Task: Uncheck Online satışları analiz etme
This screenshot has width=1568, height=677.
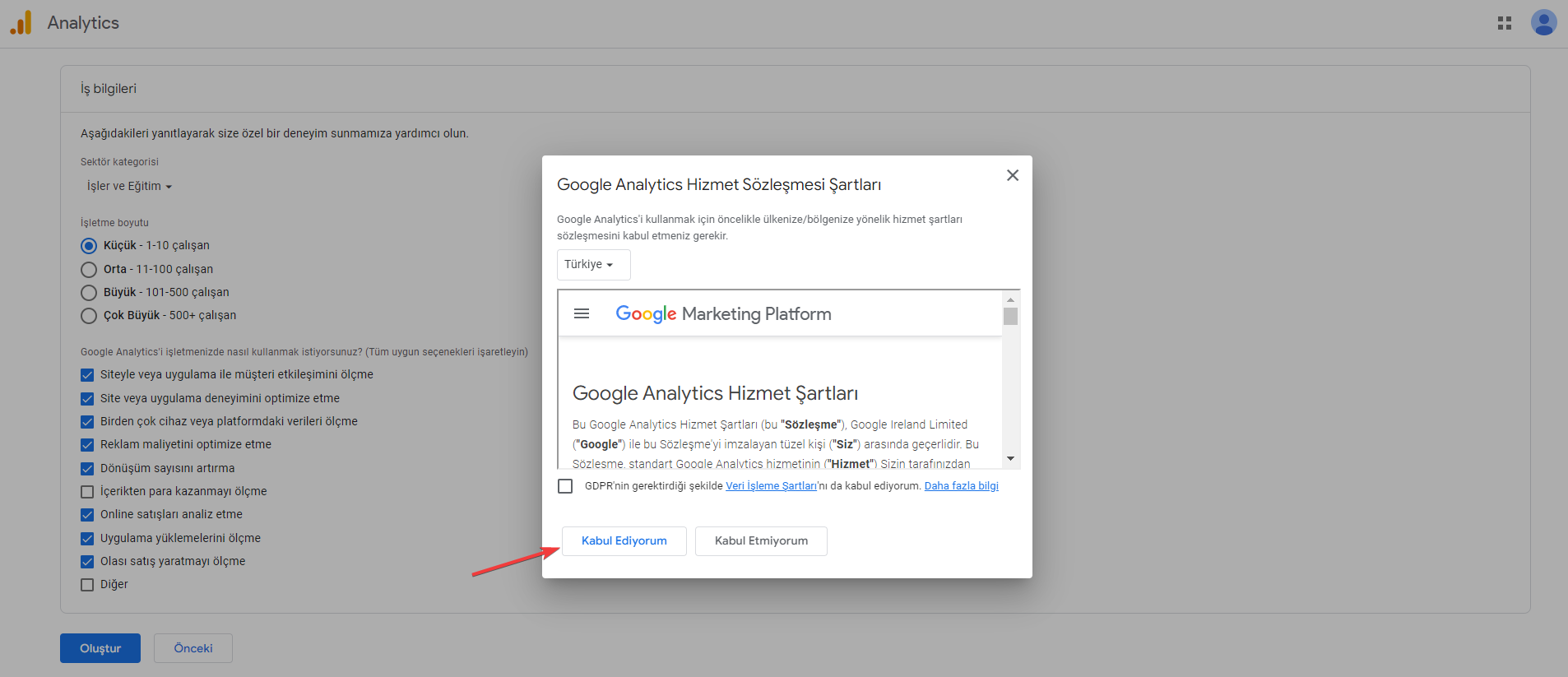Action: (87, 515)
